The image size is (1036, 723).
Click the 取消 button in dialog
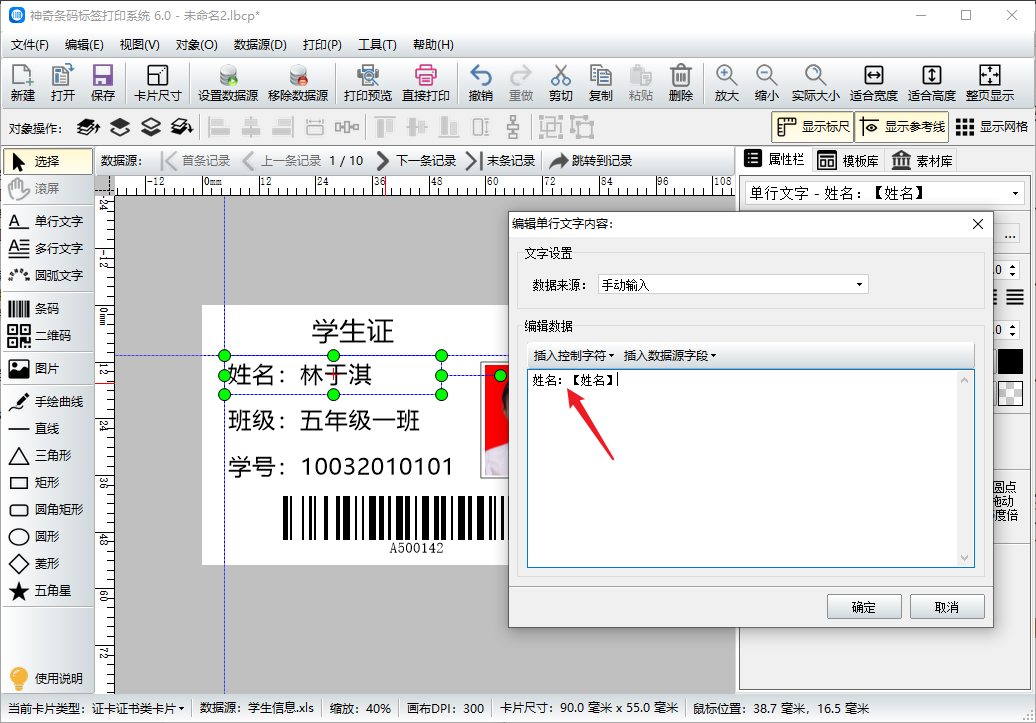tap(947, 607)
